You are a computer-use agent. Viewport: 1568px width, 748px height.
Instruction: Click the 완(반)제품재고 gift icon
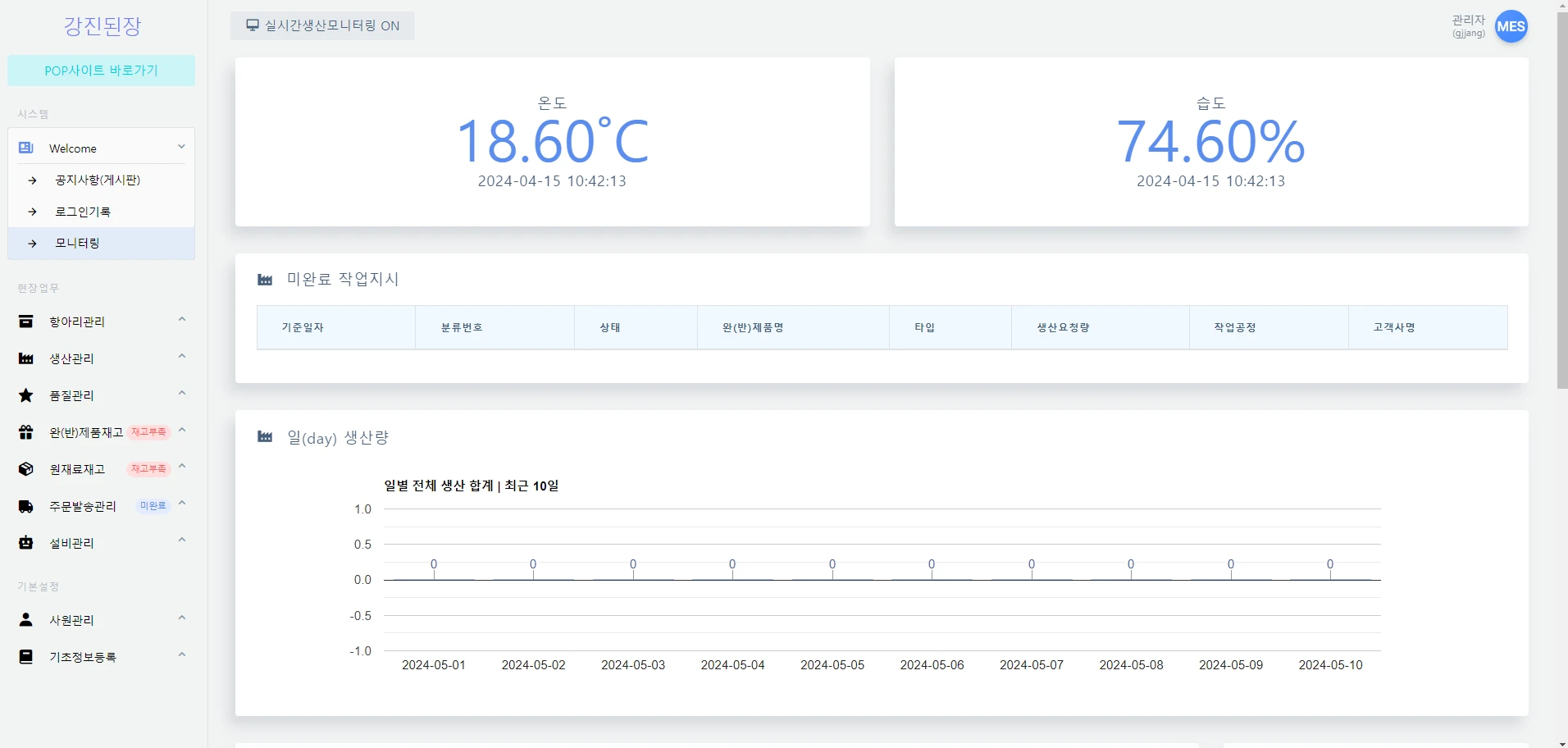(26, 432)
